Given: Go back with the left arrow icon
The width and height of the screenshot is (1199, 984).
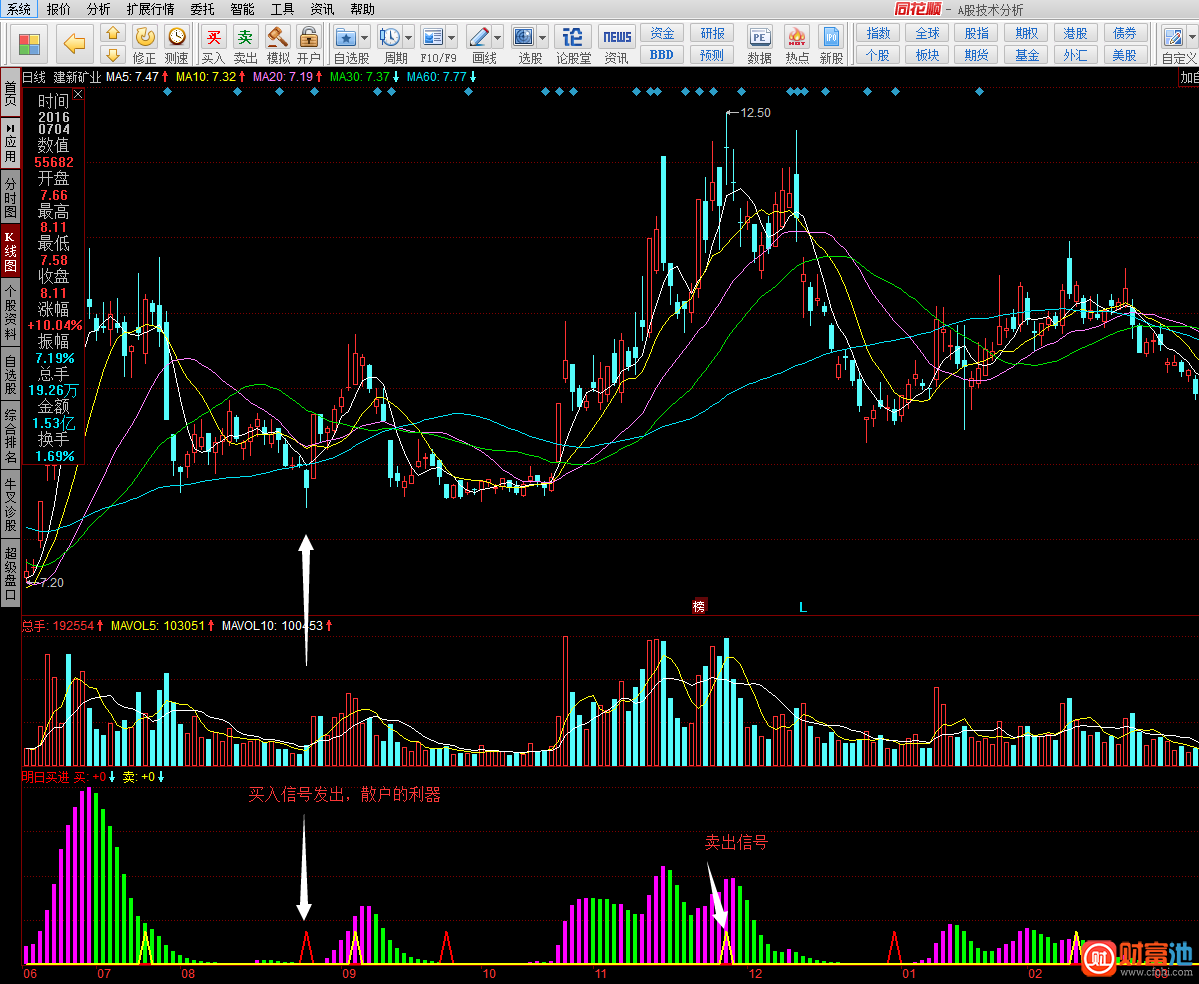Looking at the screenshot, I should (74, 44).
